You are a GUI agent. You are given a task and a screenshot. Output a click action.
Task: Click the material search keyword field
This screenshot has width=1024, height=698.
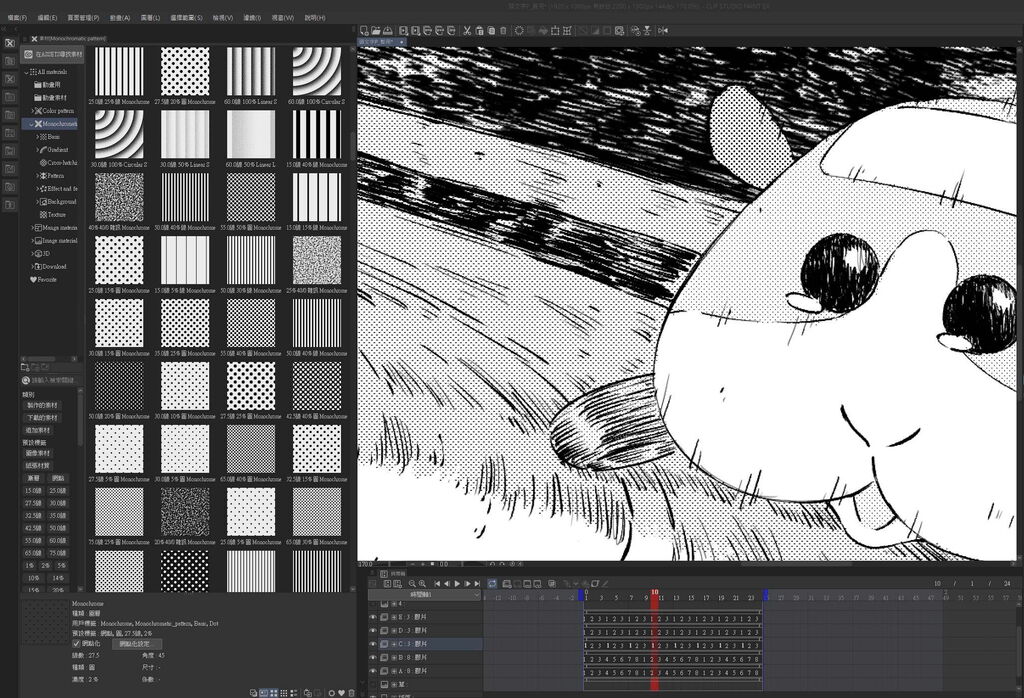(54, 380)
